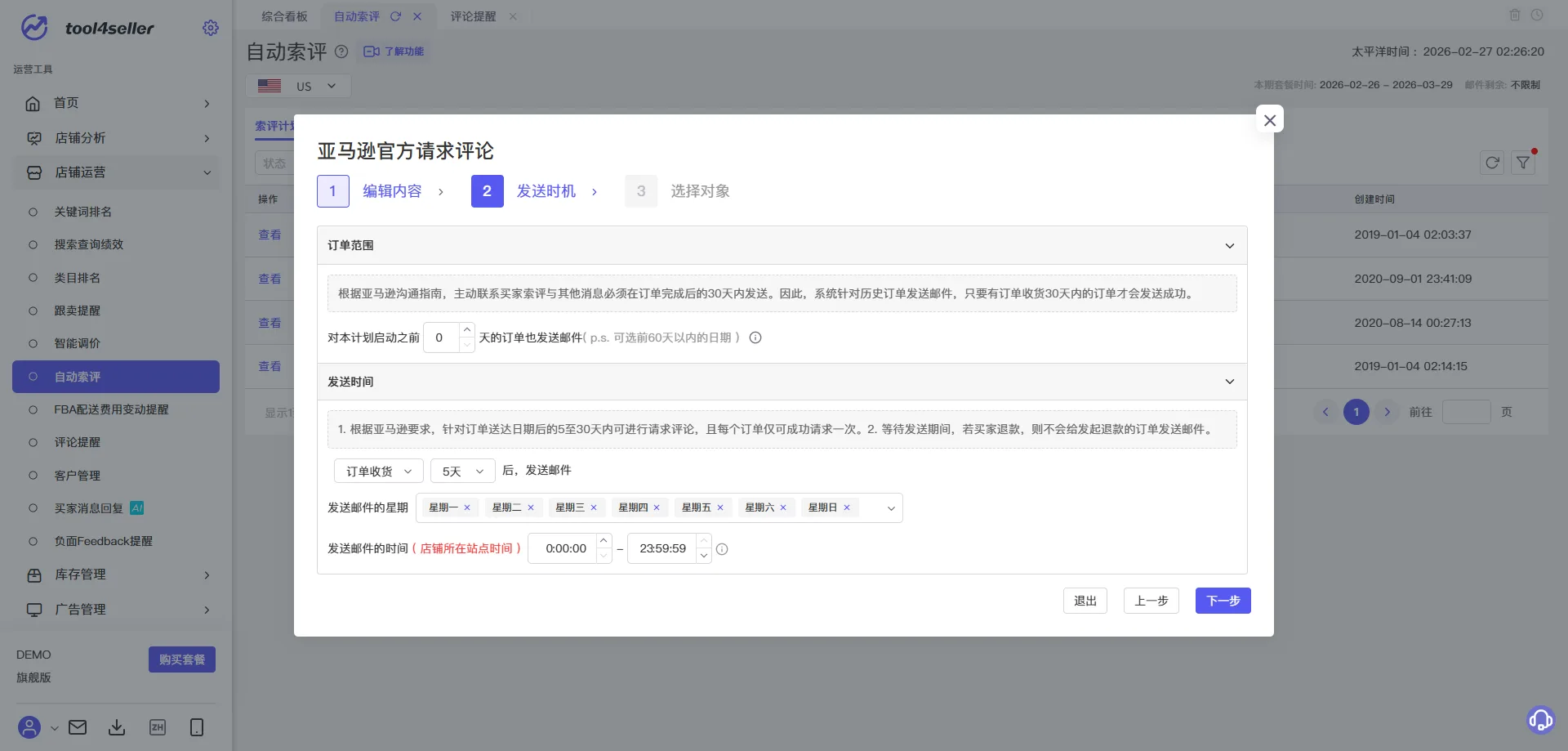Click 查看 for row created 2019-01-04 02:03:37
This screenshot has width=1568, height=751.
(269, 235)
